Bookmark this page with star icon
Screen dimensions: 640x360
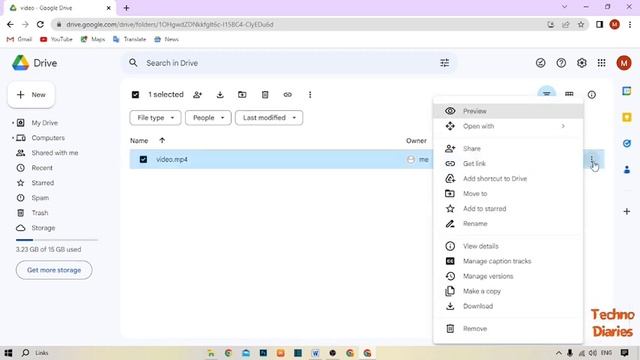(x=581, y=24)
